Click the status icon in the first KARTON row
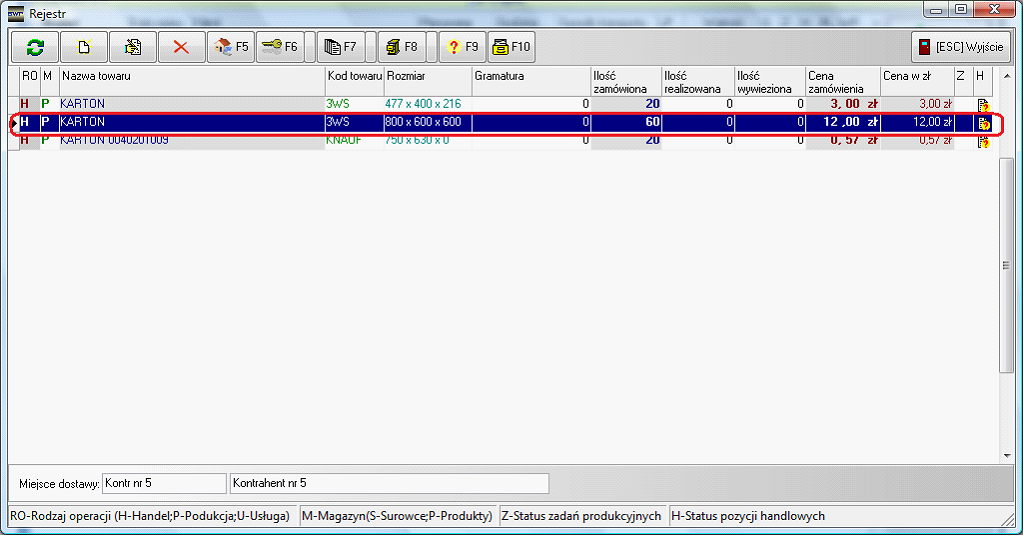Image resolution: width=1024 pixels, height=536 pixels. click(983, 104)
